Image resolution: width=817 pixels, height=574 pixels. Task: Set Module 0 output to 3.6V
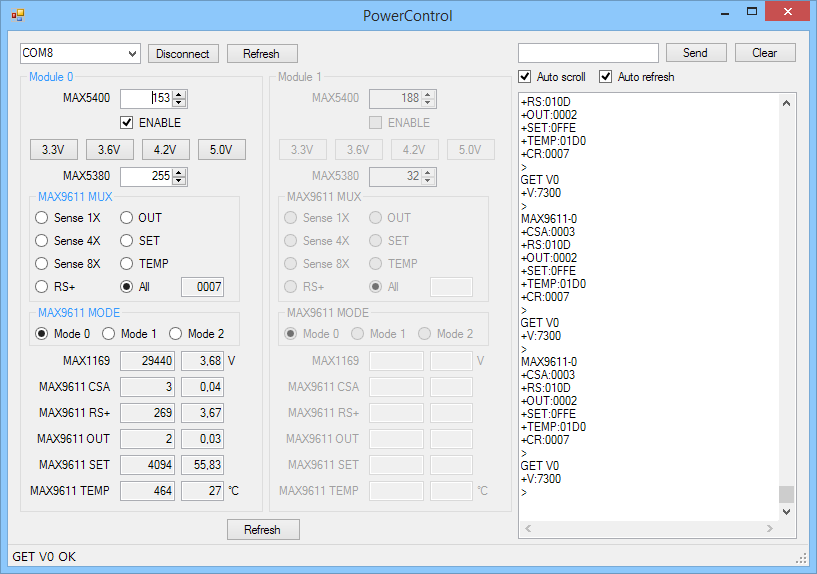109,149
